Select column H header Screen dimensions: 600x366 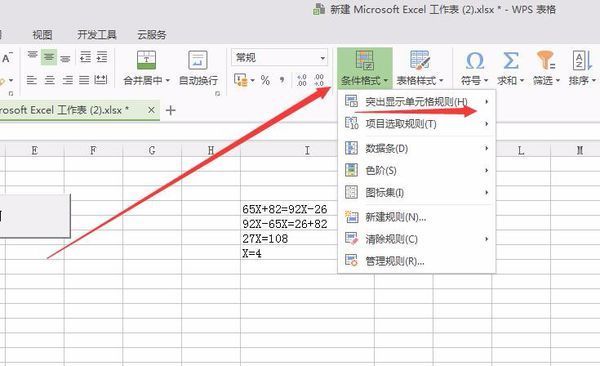[x=211, y=150]
